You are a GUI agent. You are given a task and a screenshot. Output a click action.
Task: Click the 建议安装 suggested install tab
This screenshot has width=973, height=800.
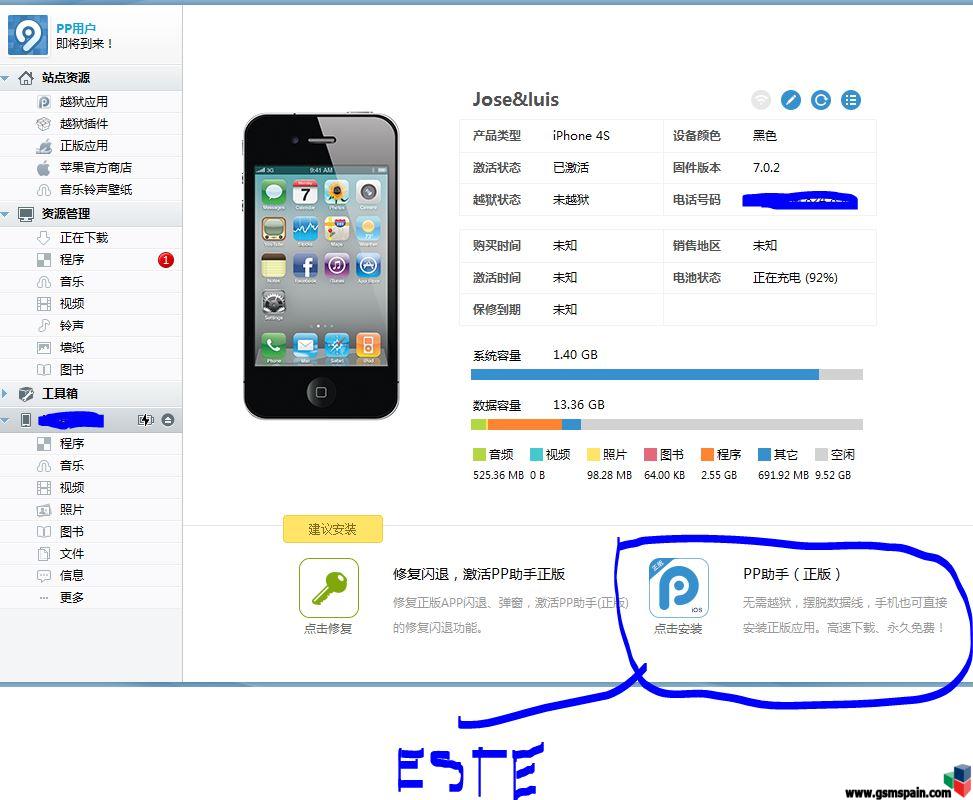tap(333, 529)
